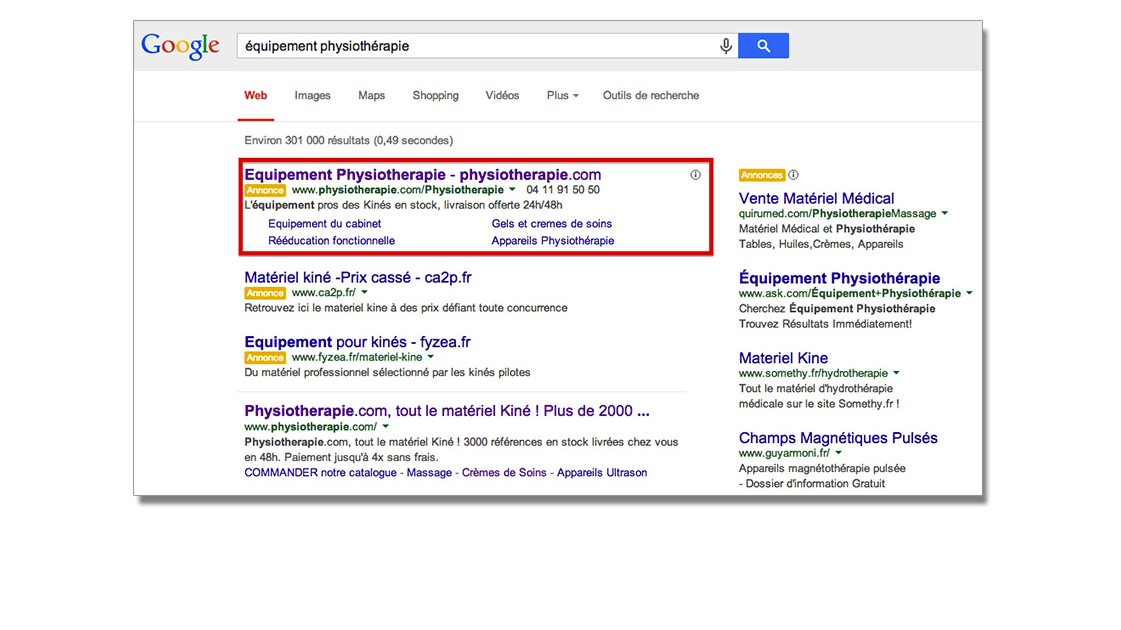Image resolution: width=1121 pixels, height=630 pixels.
Task: Expand arrow next to www.fyzea.fr/materiel-kine URL
Action: (x=430, y=357)
